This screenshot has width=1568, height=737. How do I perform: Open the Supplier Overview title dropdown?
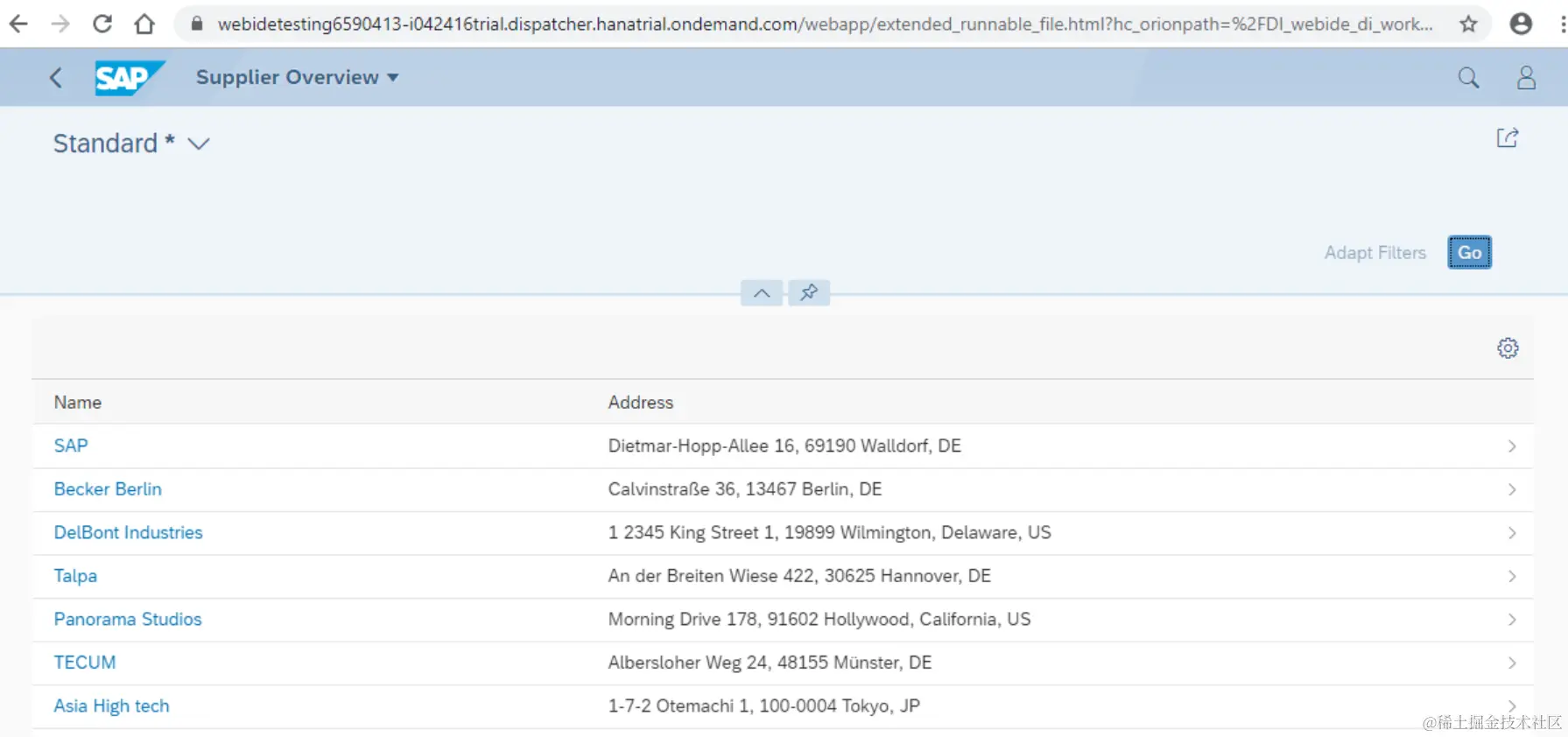pos(298,77)
